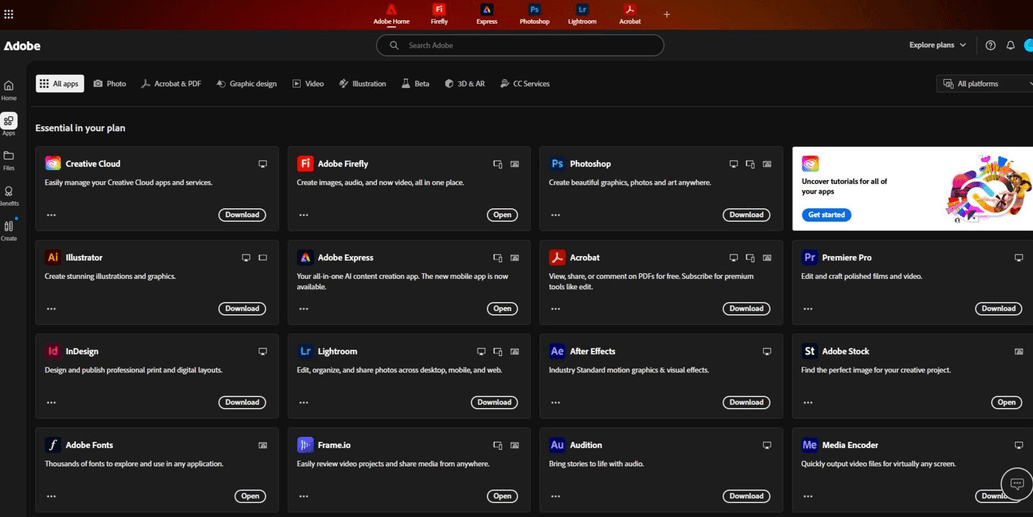Image resolution: width=1033 pixels, height=517 pixels.
Task: Open more options for Creative Cloud
Action: coord(51,215)
